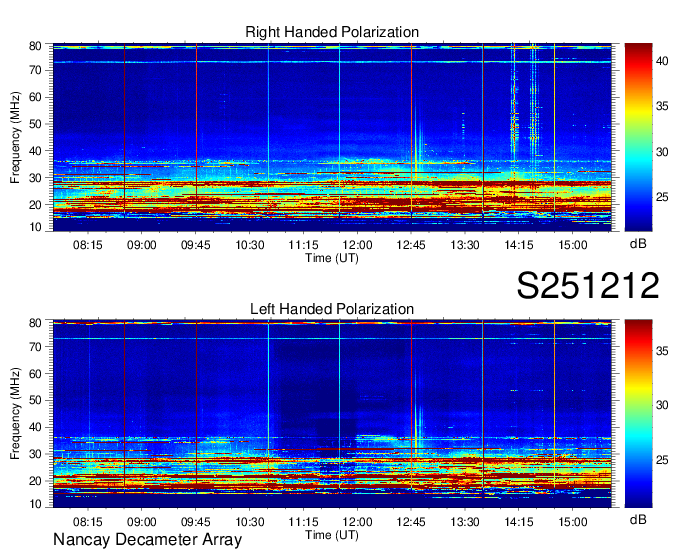Image resolution: width=680 pixels, height=552 pixels.
Task: Click the dB unit label beside lower colorbar
Action: click(x=637, y=520)
